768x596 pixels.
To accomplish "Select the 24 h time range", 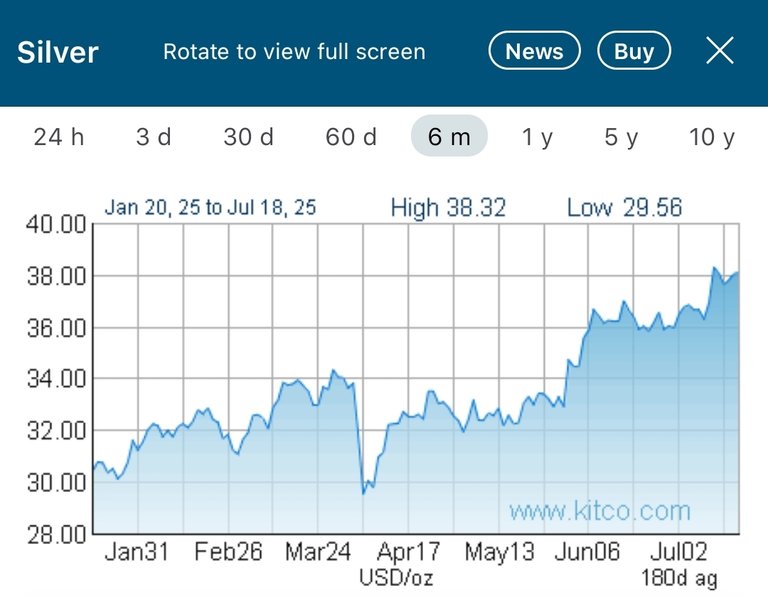I will click(59, 137).
